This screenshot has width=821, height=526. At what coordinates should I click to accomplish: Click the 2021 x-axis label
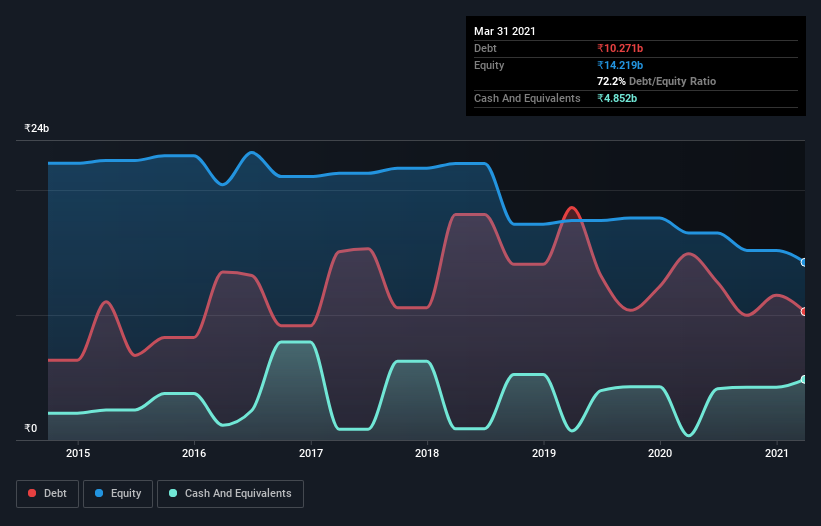(x=776, y=453)
